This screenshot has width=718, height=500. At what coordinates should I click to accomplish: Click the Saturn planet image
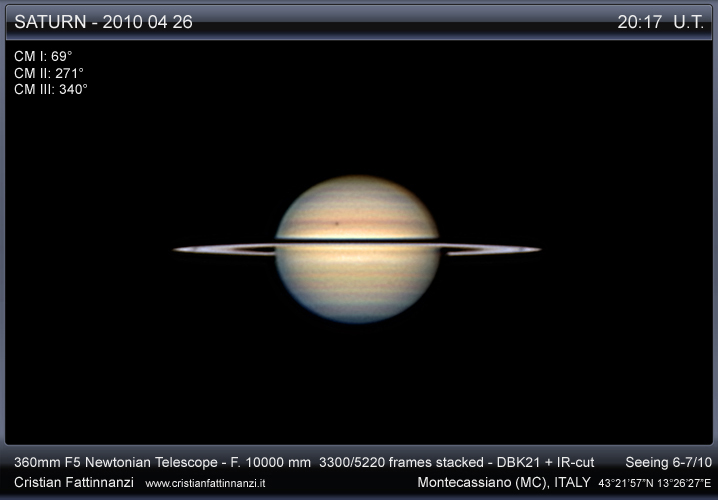(x=357, y=250)
